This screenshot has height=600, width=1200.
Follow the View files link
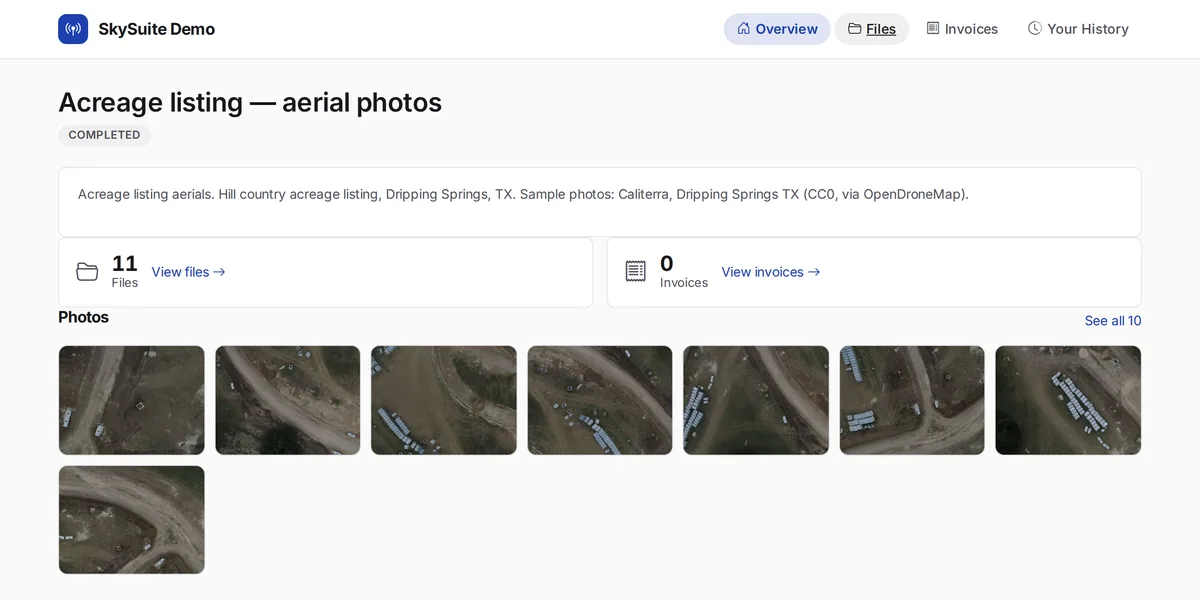pyautogui.click(x=189, y=272)
